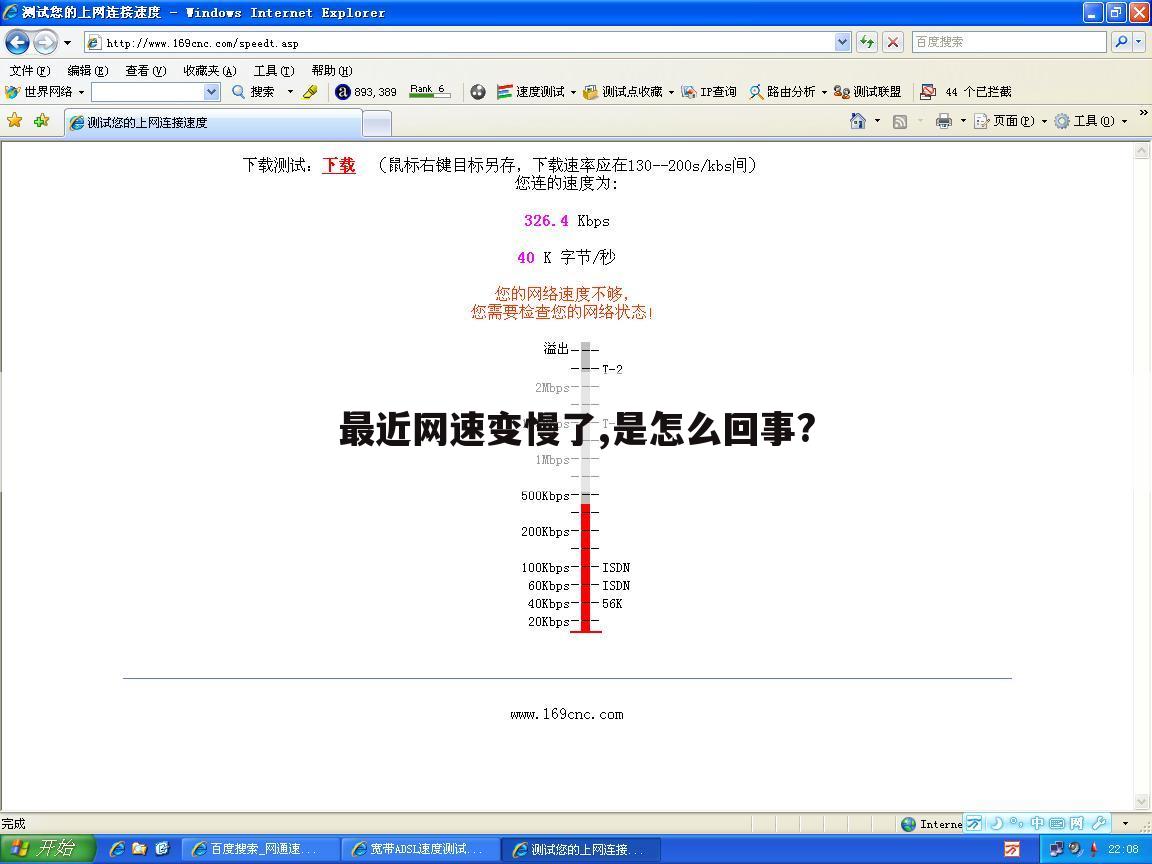Click the IME wrench settings icon

coord(1099,823)
